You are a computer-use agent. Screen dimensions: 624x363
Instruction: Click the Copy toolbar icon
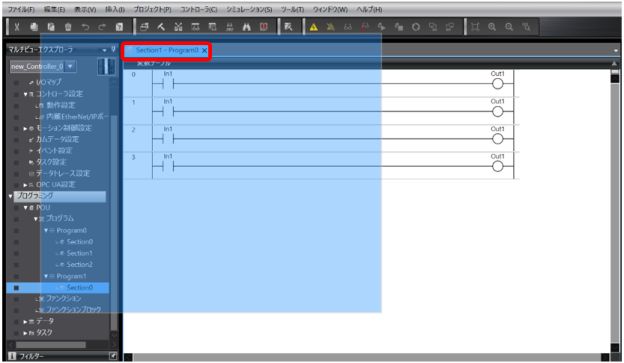34,27
